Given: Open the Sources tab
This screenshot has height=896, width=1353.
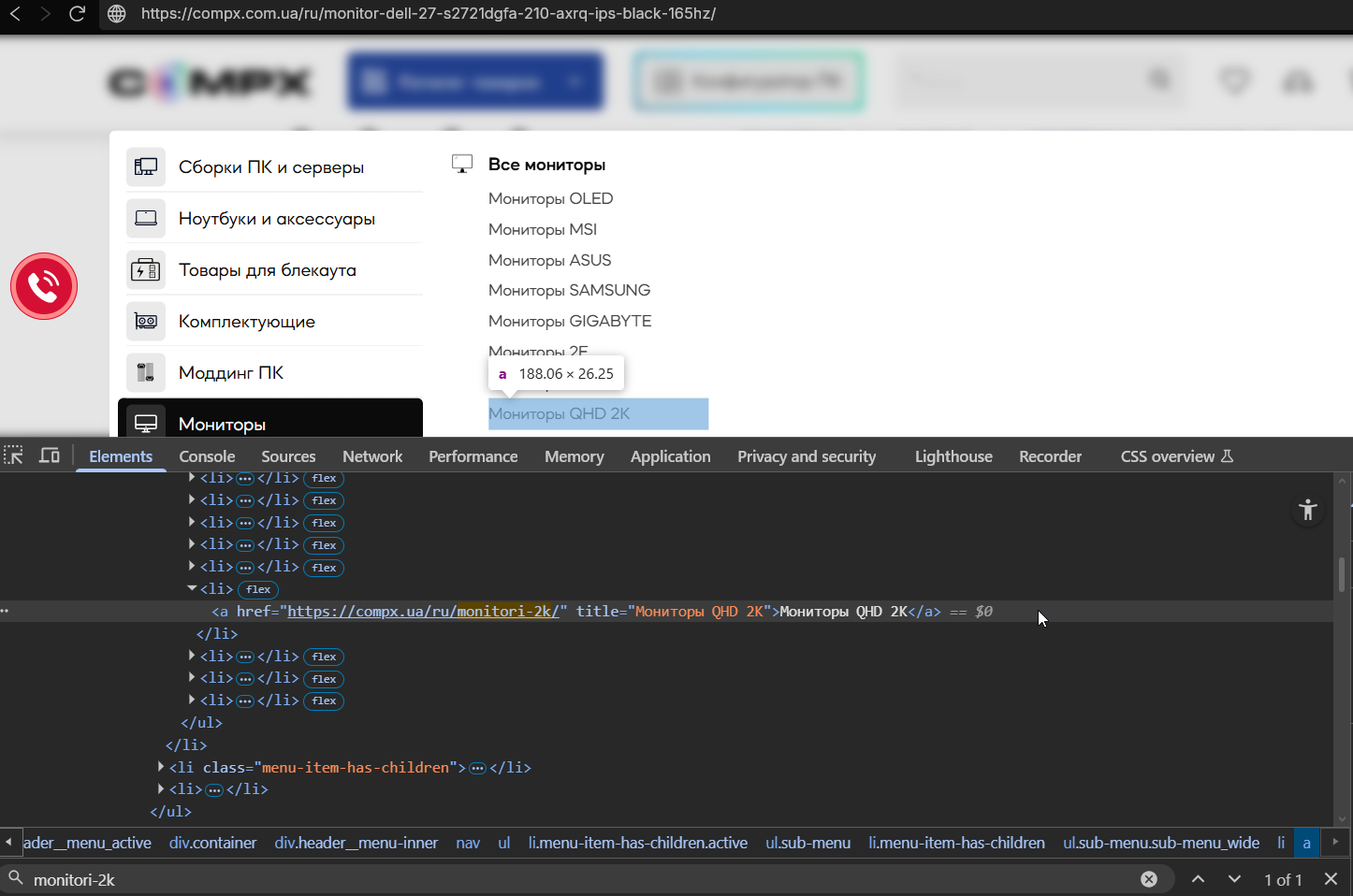Looking at the screenshot, I should tap(288, 456).
